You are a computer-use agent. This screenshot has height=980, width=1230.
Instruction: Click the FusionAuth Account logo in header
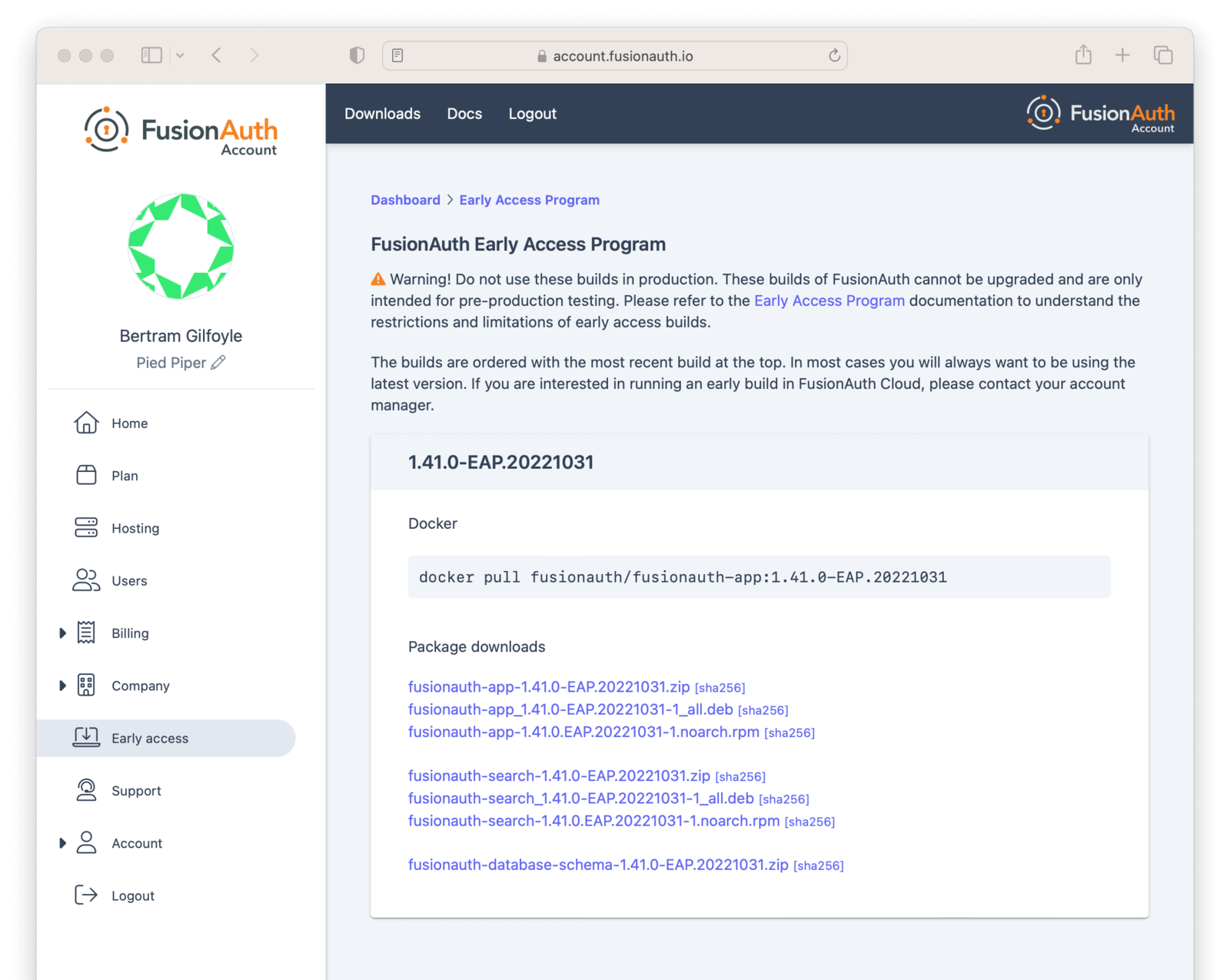pos(1101,114)
